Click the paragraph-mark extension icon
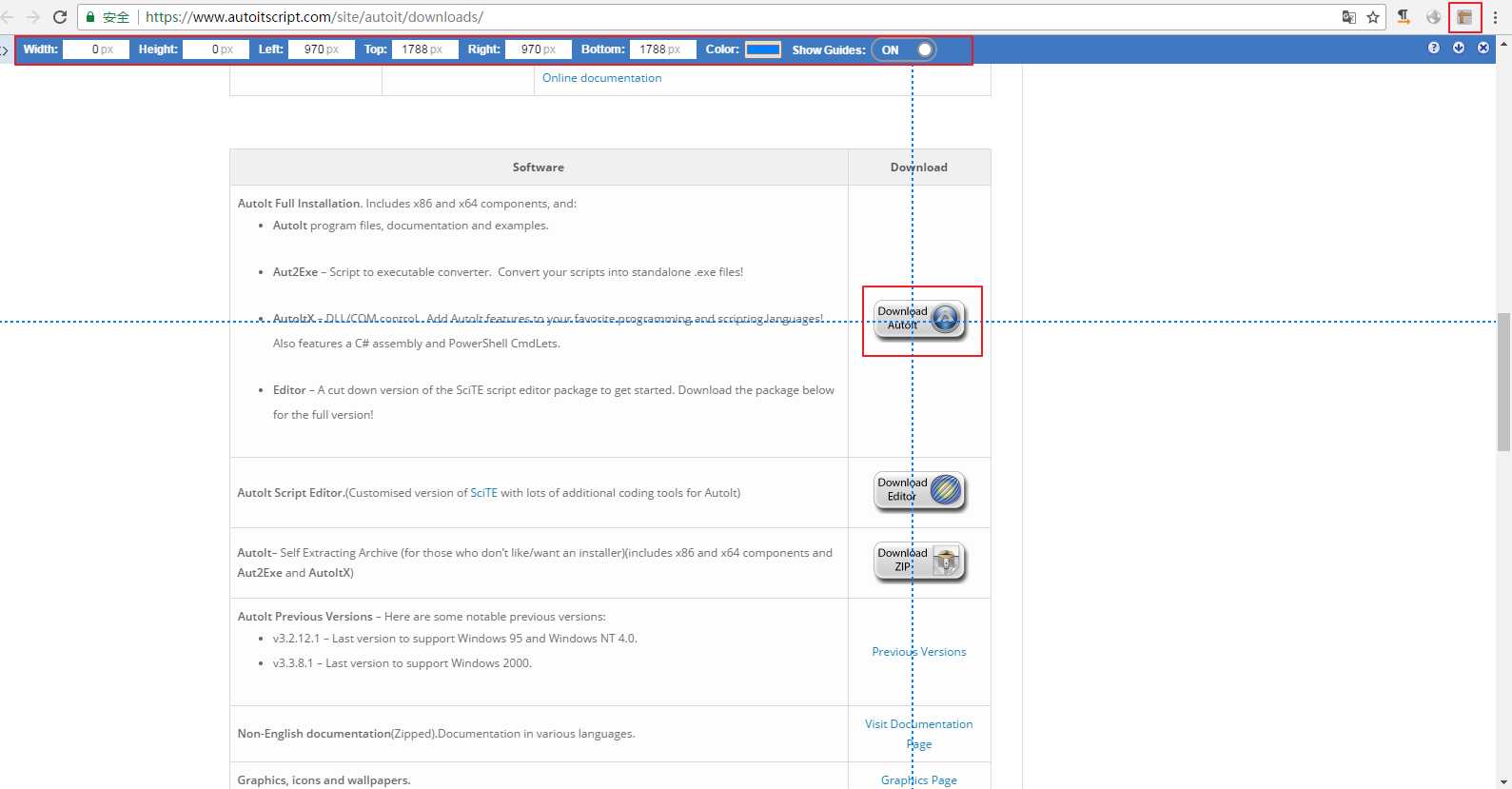Screen dimensions: 1512x789 coord(1404,16)
